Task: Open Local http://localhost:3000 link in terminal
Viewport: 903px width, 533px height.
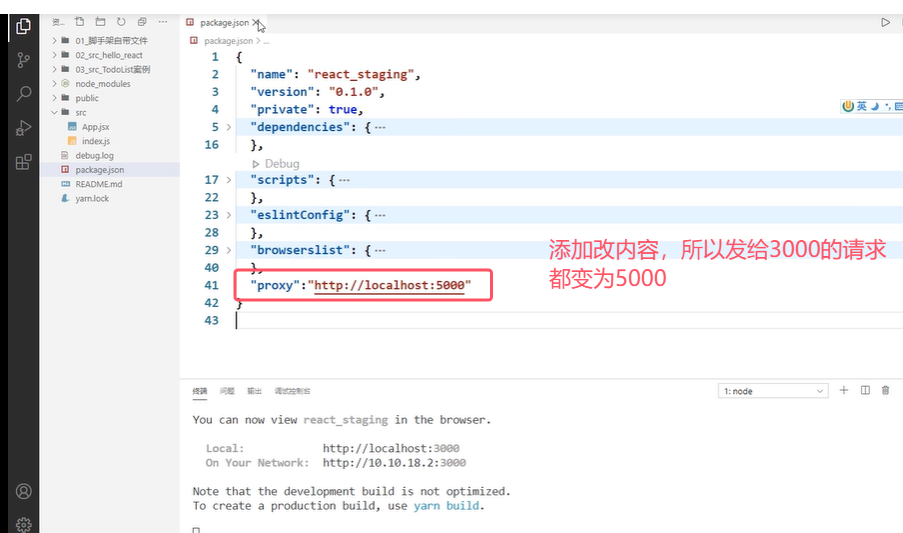Action: point(391,448)
